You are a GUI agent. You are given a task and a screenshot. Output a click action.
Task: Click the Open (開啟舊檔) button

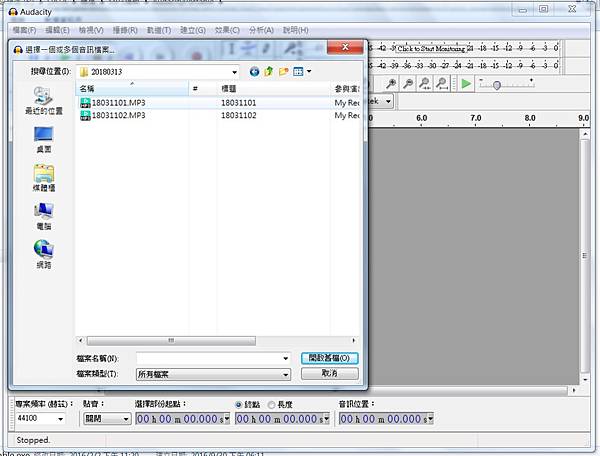click(329, 358)
